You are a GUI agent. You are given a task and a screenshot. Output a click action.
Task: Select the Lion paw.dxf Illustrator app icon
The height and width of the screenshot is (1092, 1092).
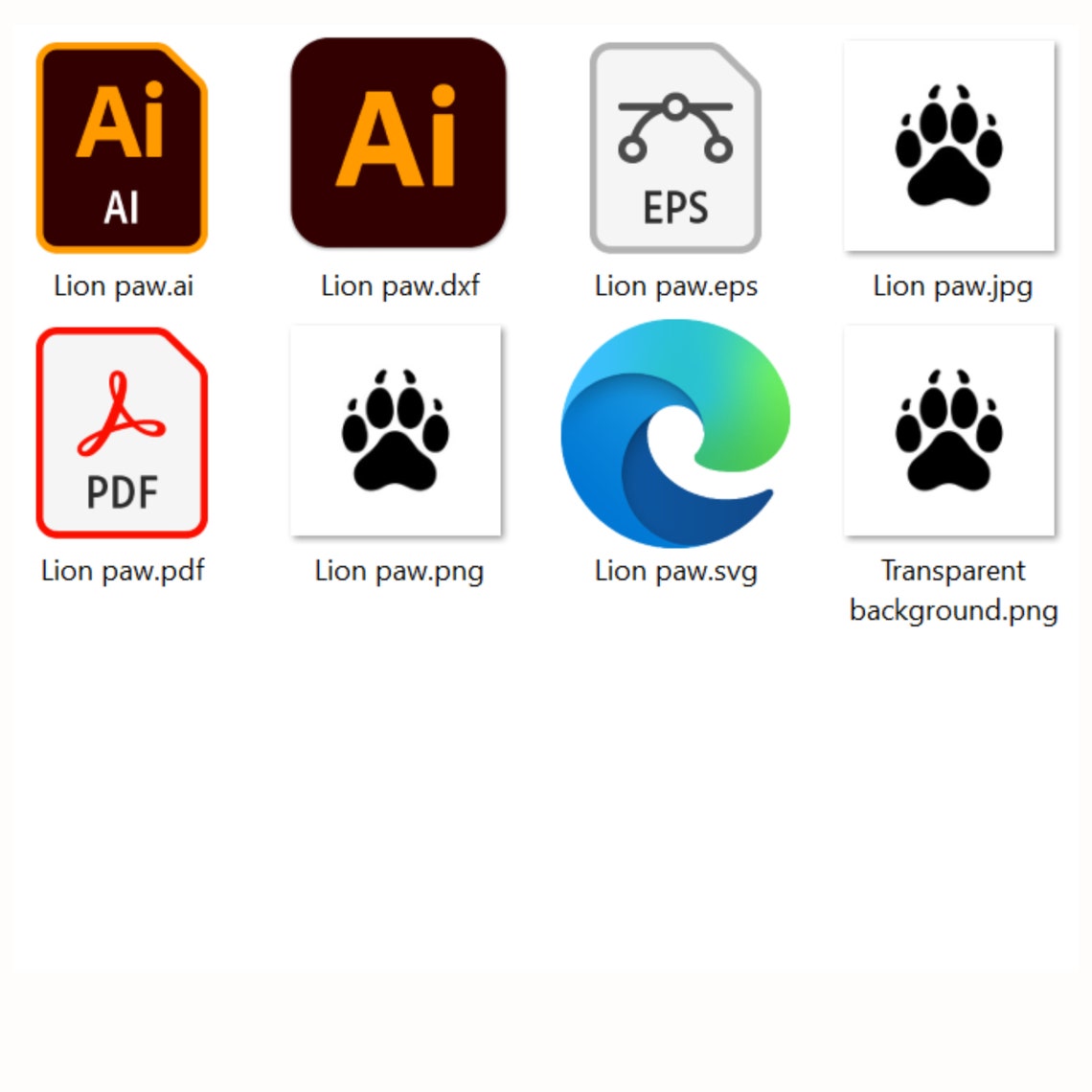pyautogui.click(x=398, y=143)
